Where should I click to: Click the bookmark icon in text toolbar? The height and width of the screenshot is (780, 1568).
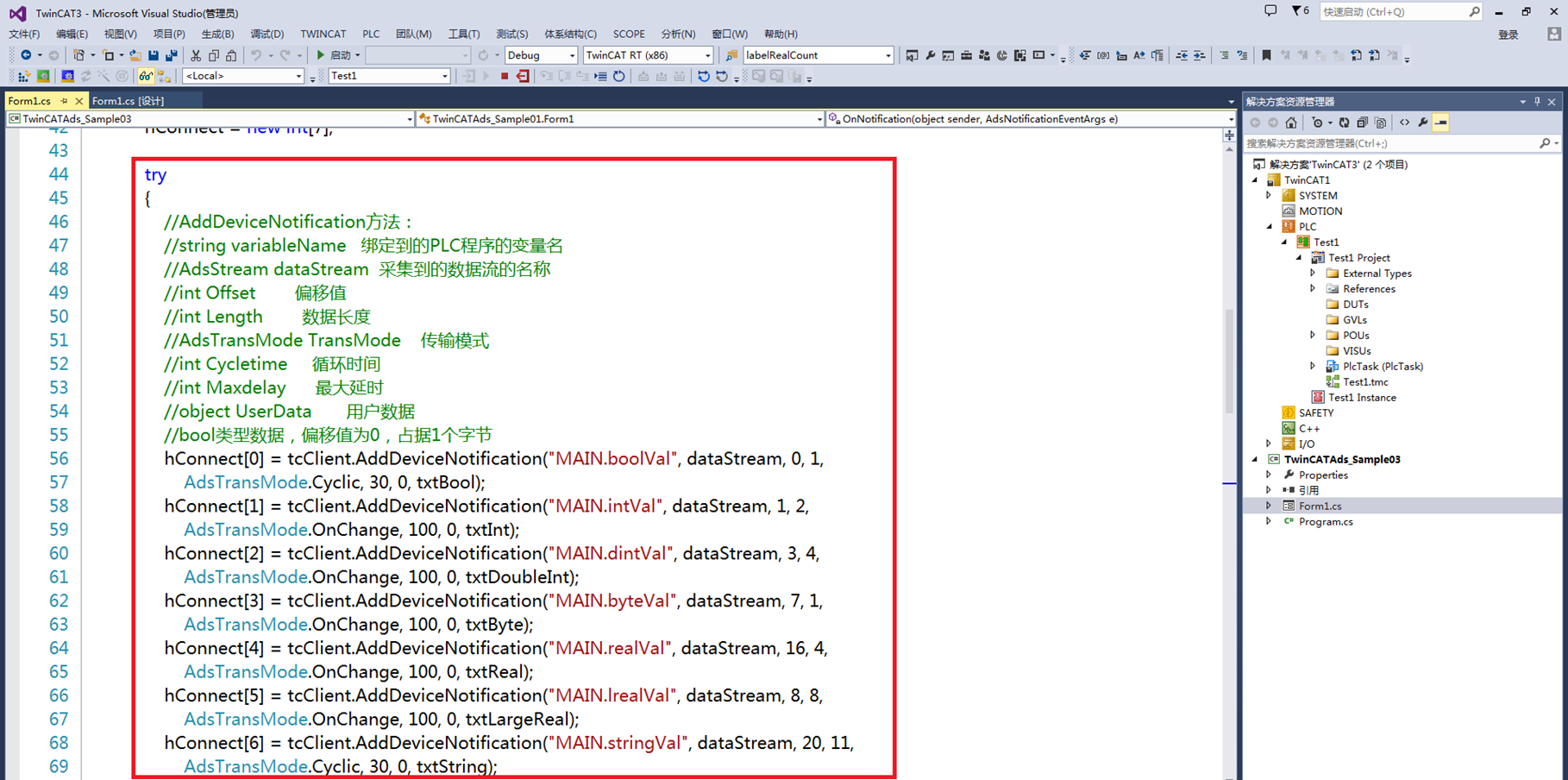coord(1266,55)
